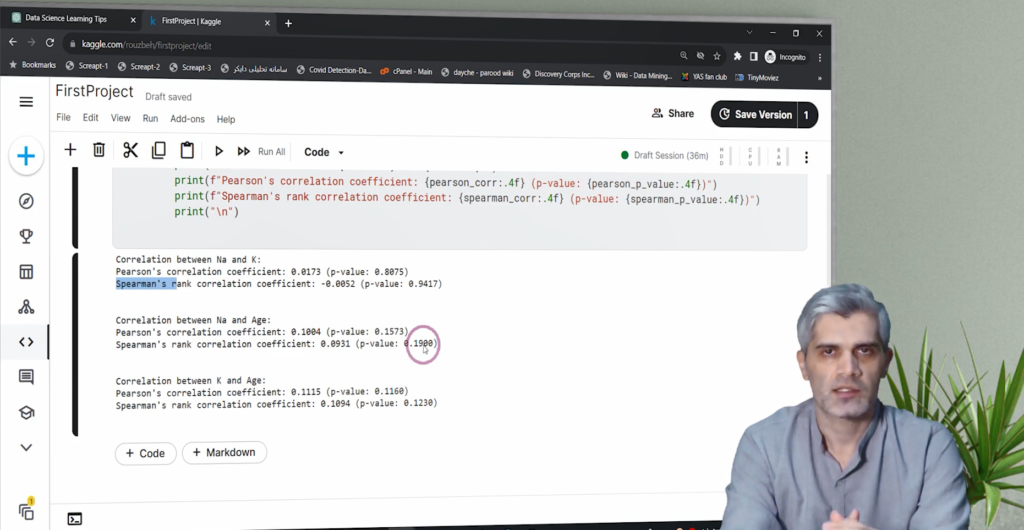Screen dimensions: 1024x530
Task: Open the File menu
Action: [63, 118]
